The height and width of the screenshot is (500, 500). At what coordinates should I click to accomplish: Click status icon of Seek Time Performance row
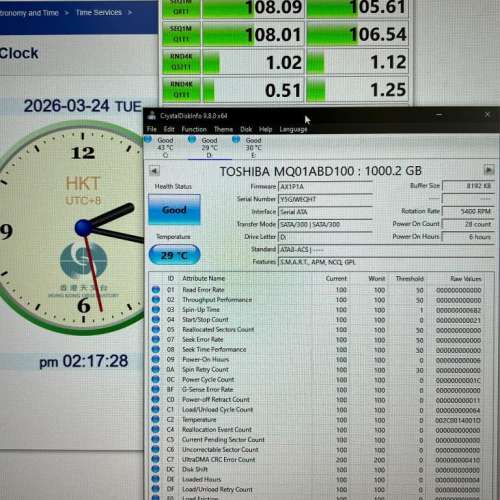(x=156, y=349)
